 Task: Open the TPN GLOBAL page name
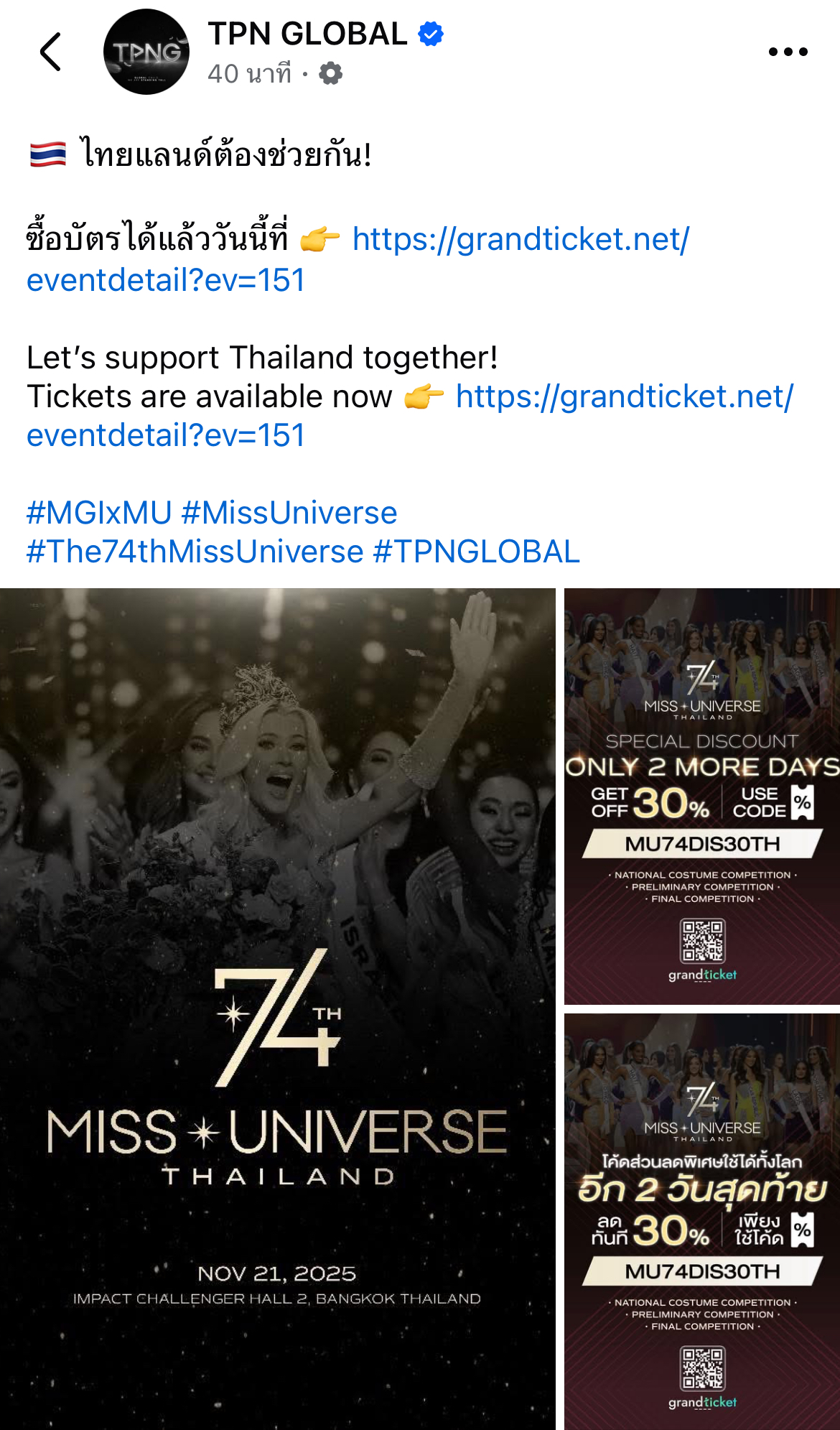[307, 34]
